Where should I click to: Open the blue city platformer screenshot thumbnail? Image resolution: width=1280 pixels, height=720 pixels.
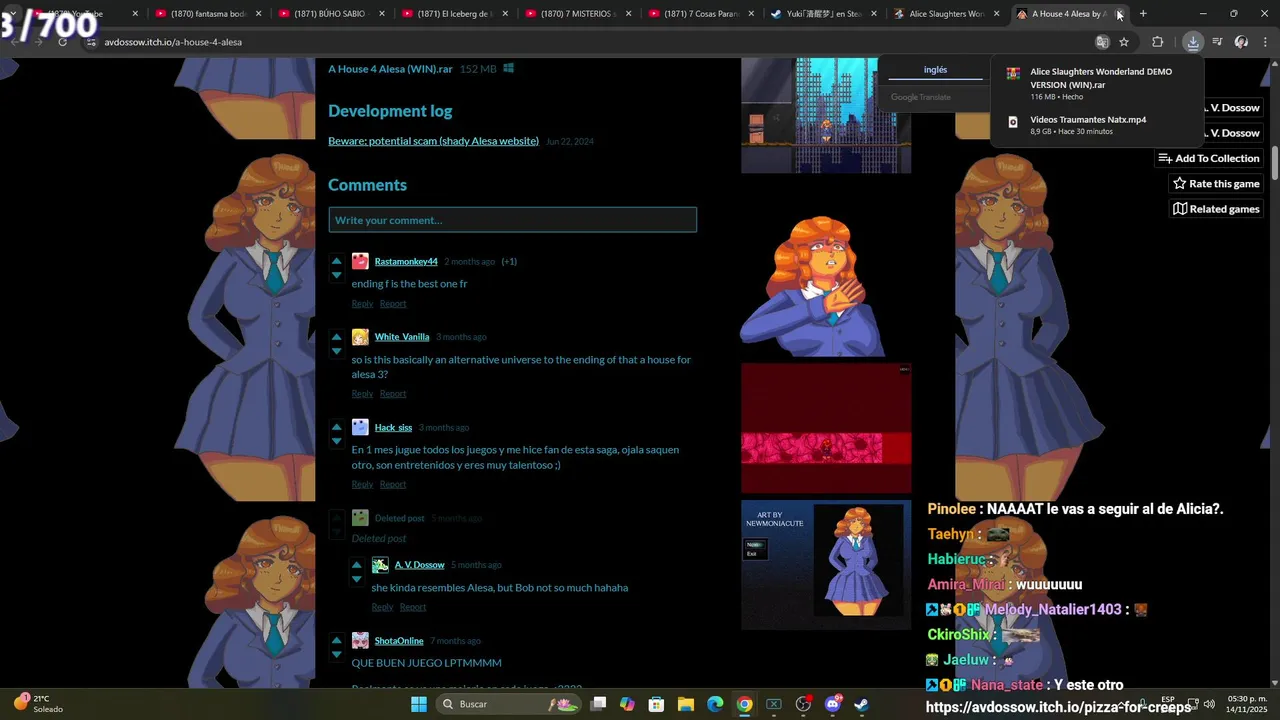coord(826,115)
